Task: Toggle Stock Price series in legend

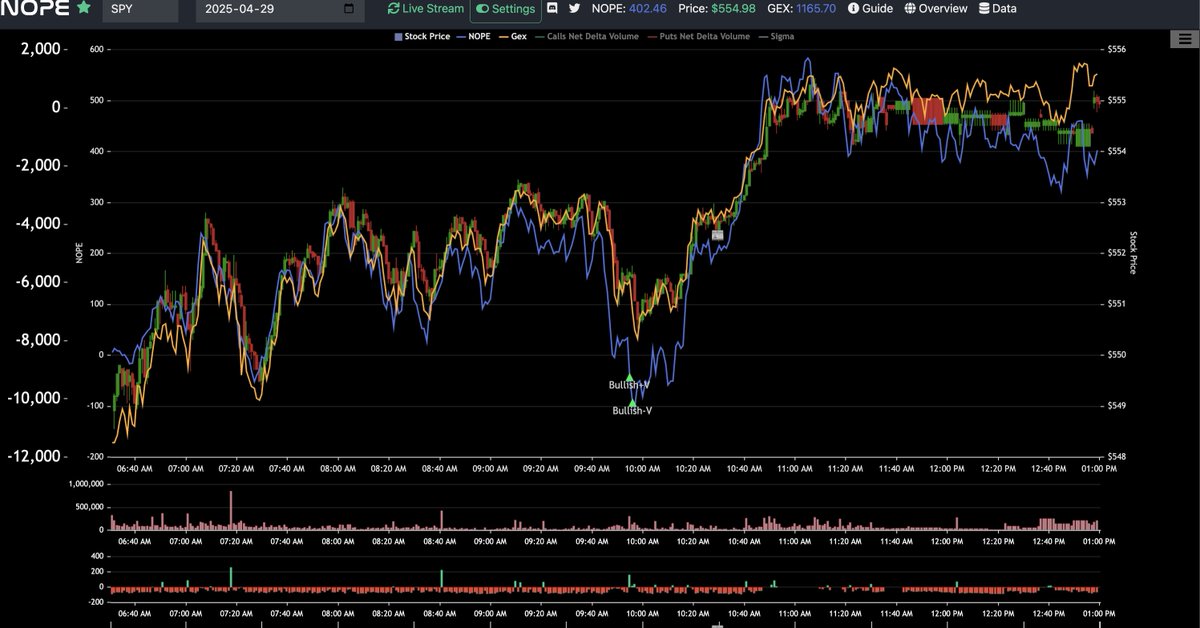Action: click(422, 37)
